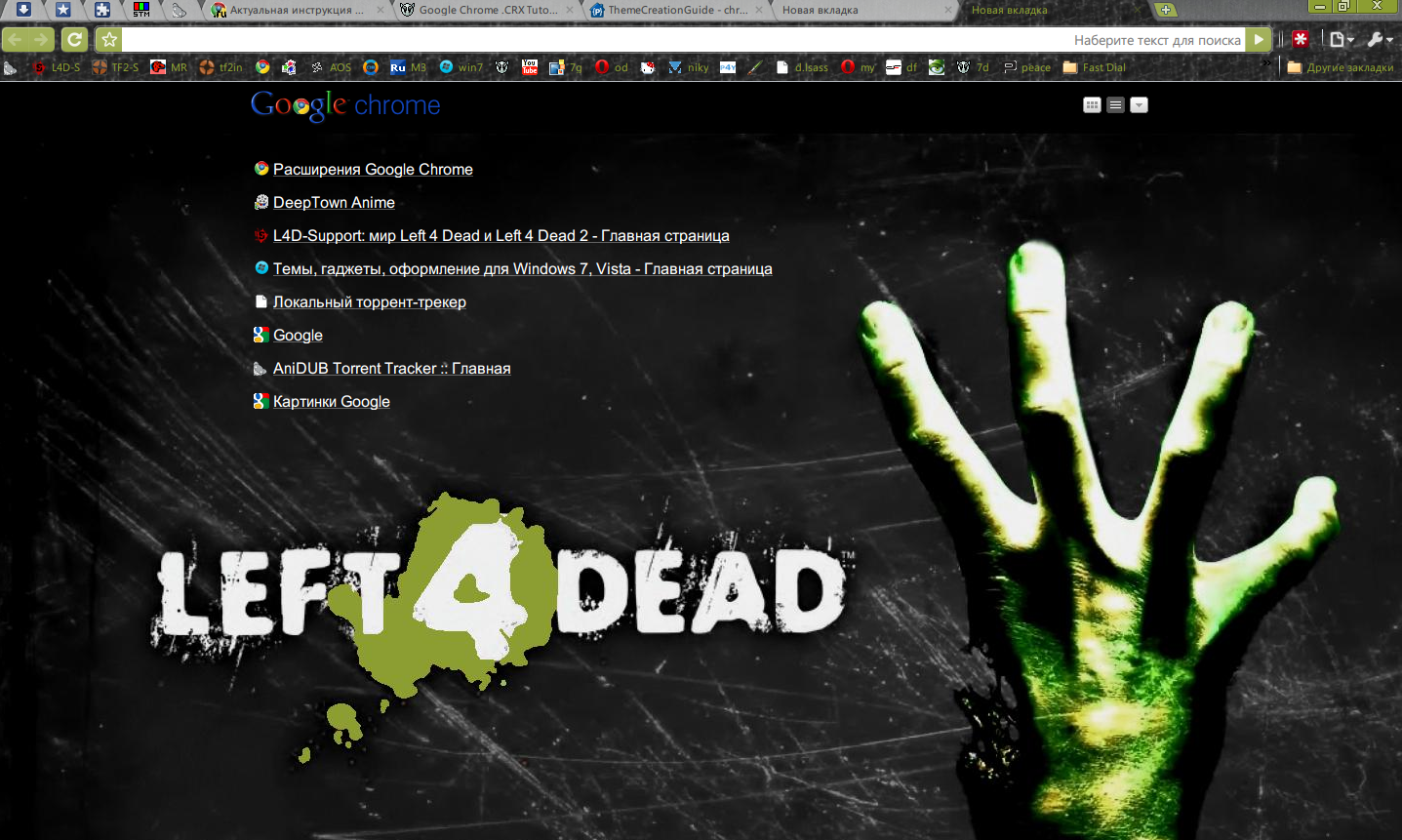Open the pinned tab with puzzle piece icon
This screenshot has width=1402, height=840.
[102, 10]
